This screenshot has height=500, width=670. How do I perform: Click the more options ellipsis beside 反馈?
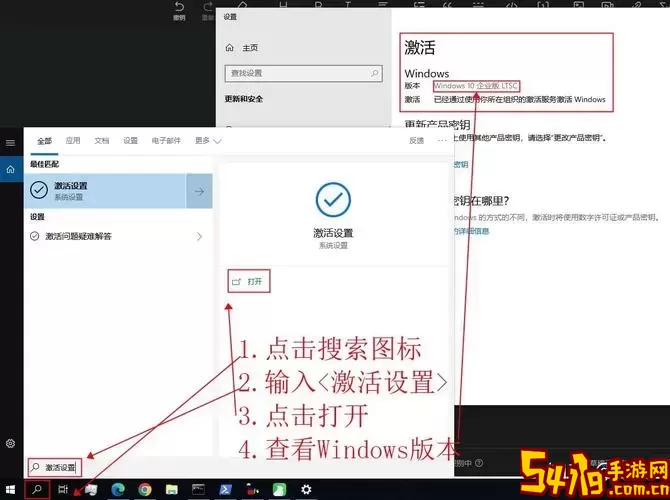[x=442, y=140]
